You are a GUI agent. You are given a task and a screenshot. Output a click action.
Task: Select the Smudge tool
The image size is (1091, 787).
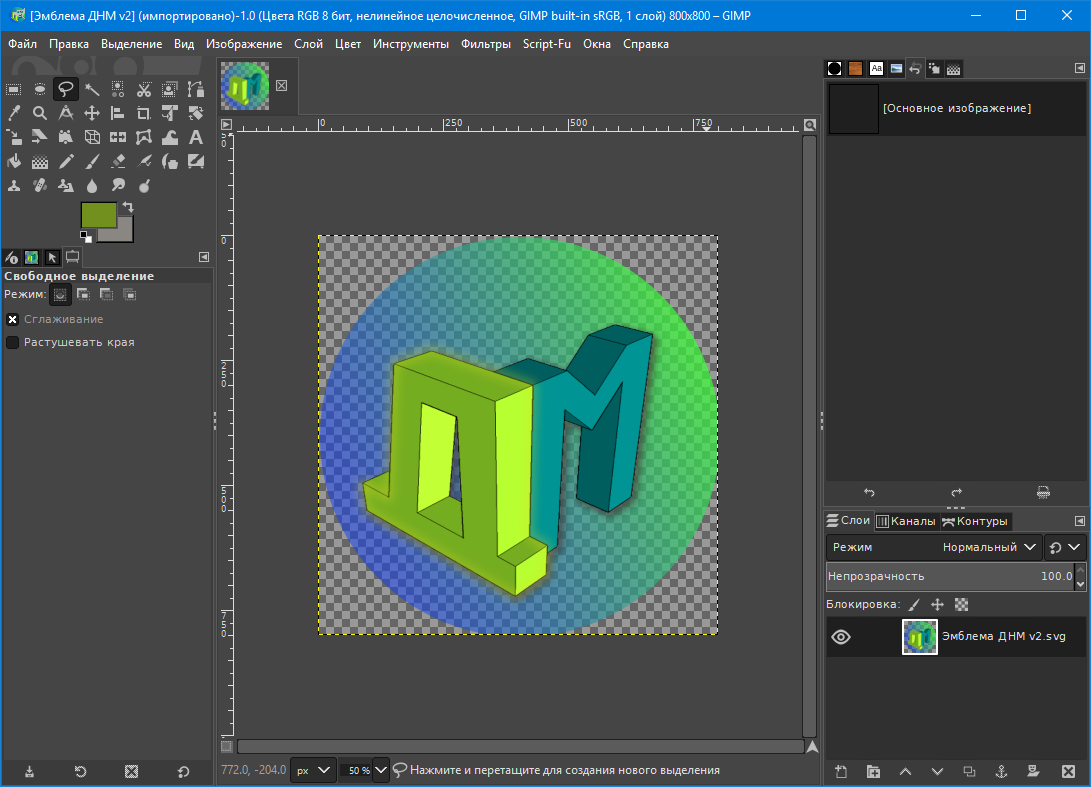118,186
